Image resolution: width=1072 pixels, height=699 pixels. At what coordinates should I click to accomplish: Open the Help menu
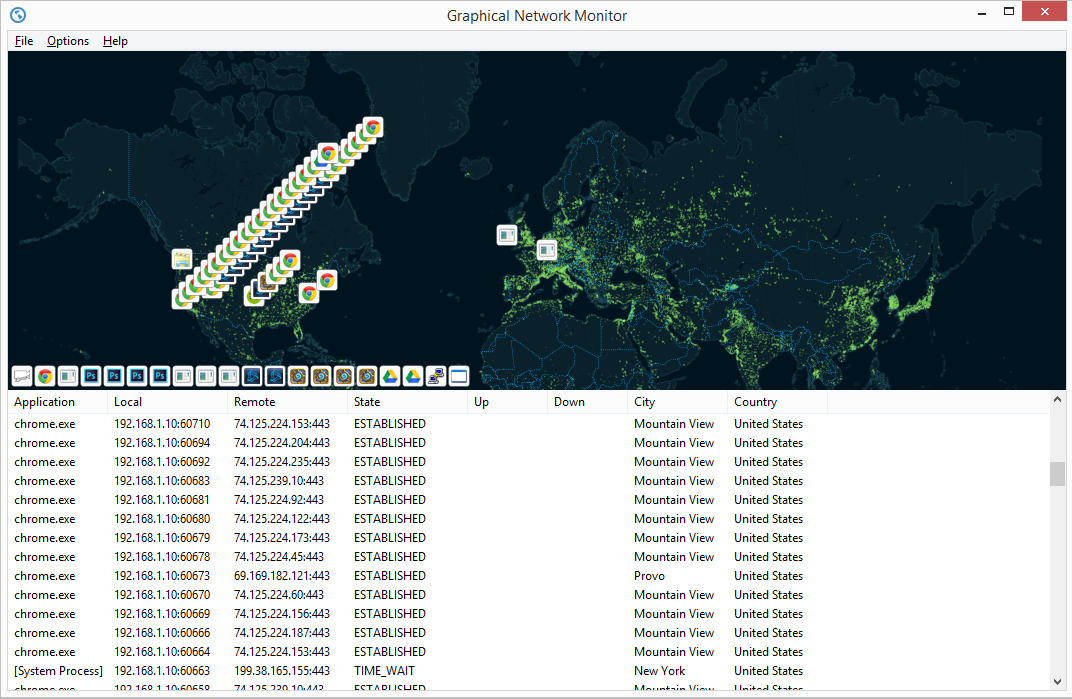pyautogui.click(x=115, y=41)
